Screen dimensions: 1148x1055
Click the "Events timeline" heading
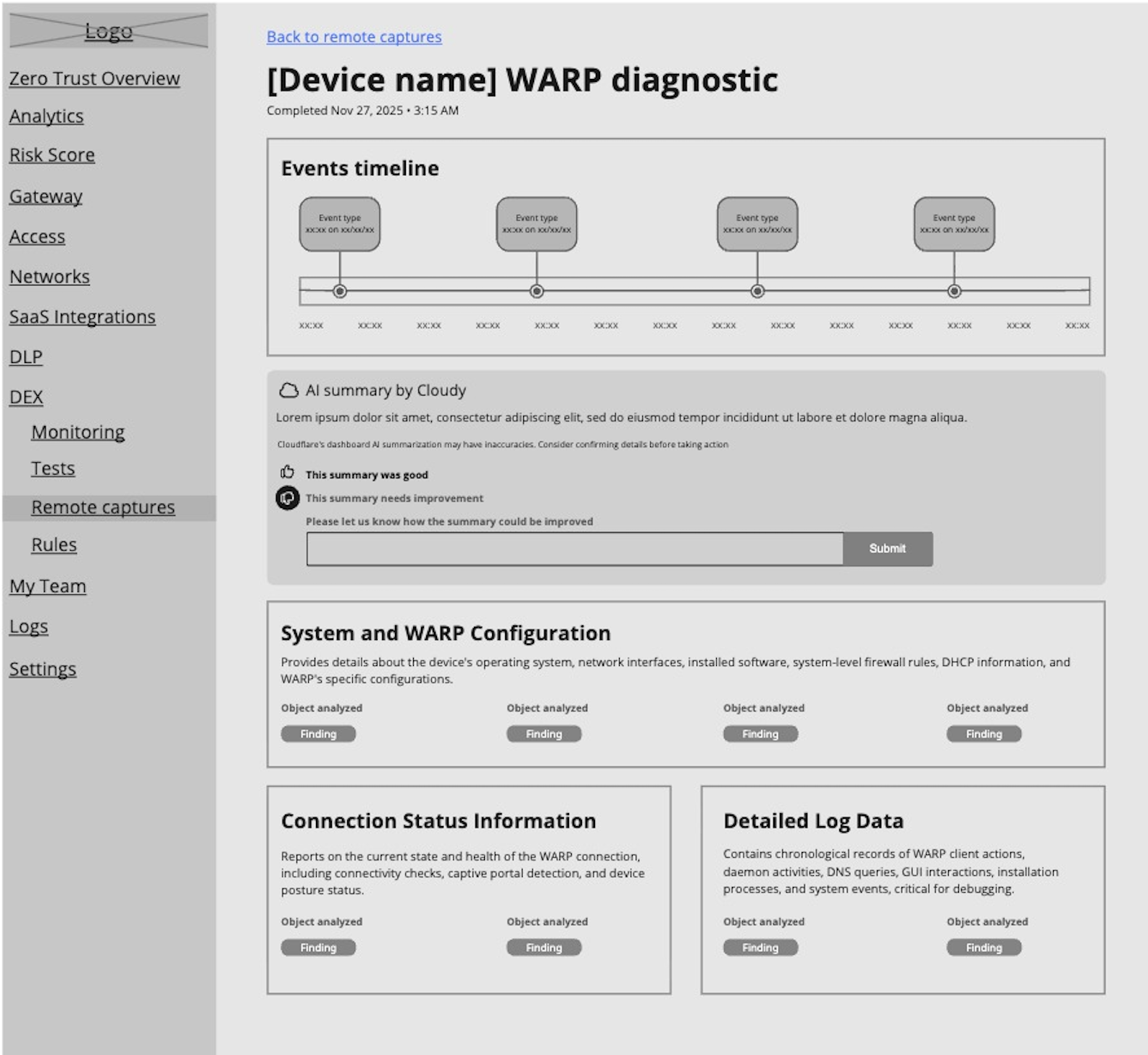point(360,168)
